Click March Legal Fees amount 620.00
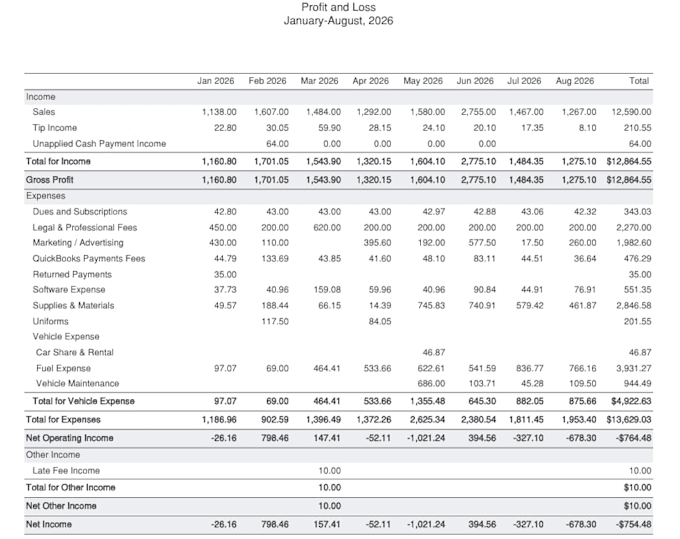Image resolution: width=680 pixels, height=539 pixels. click(x=327, y=228)
